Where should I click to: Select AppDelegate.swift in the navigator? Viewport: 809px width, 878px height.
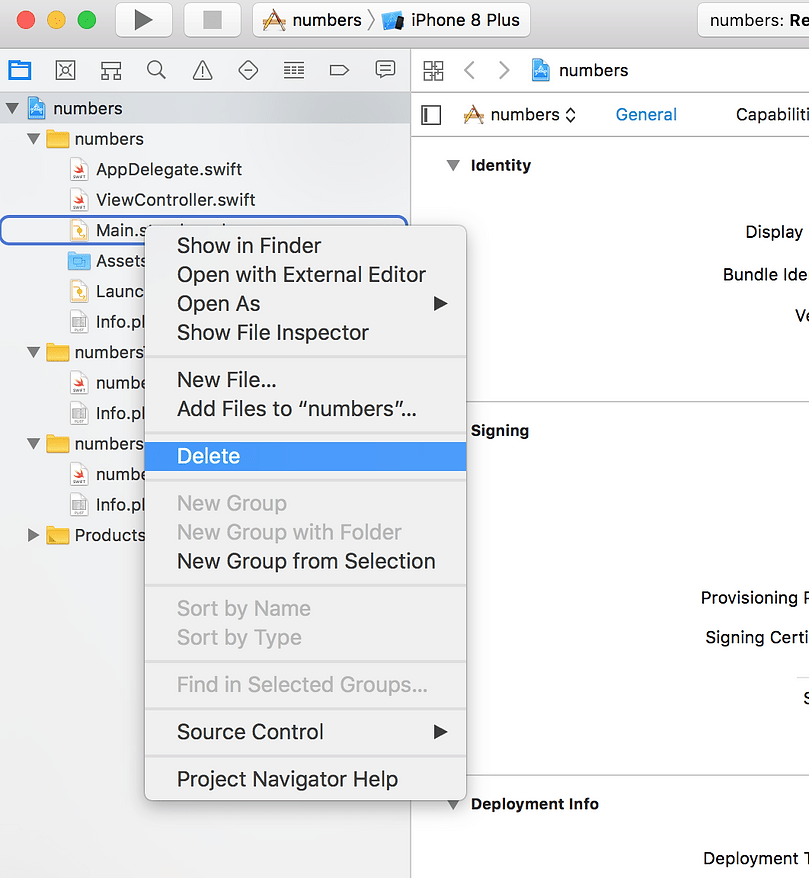(168, 169)
